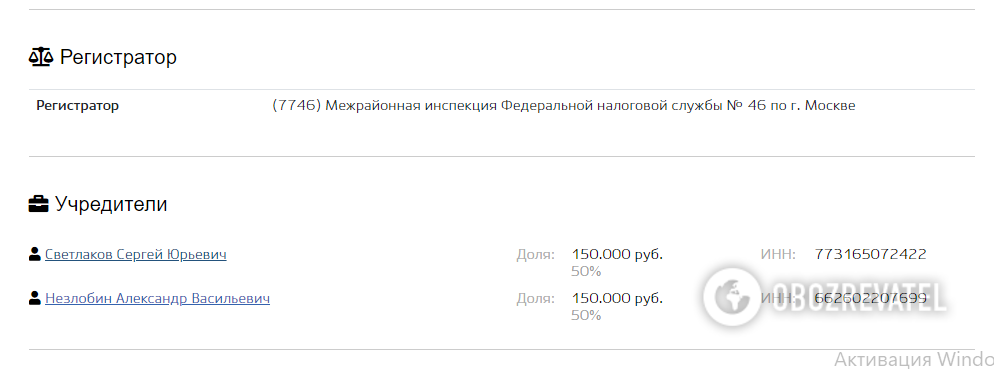The width and height of the screenshot is (994, 371).
Task: Click Светлаков's 150.000 руб. share amount
Action: pyautogui.click(x=617, y=254)
